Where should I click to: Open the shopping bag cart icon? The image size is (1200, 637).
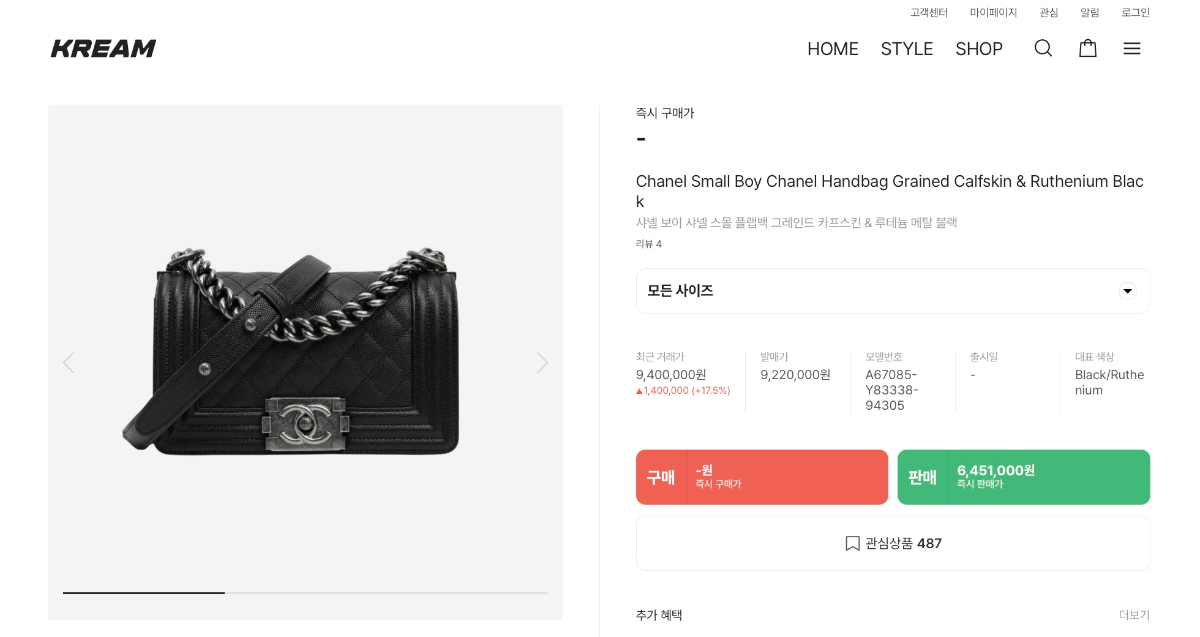(x=1087, y=48)
